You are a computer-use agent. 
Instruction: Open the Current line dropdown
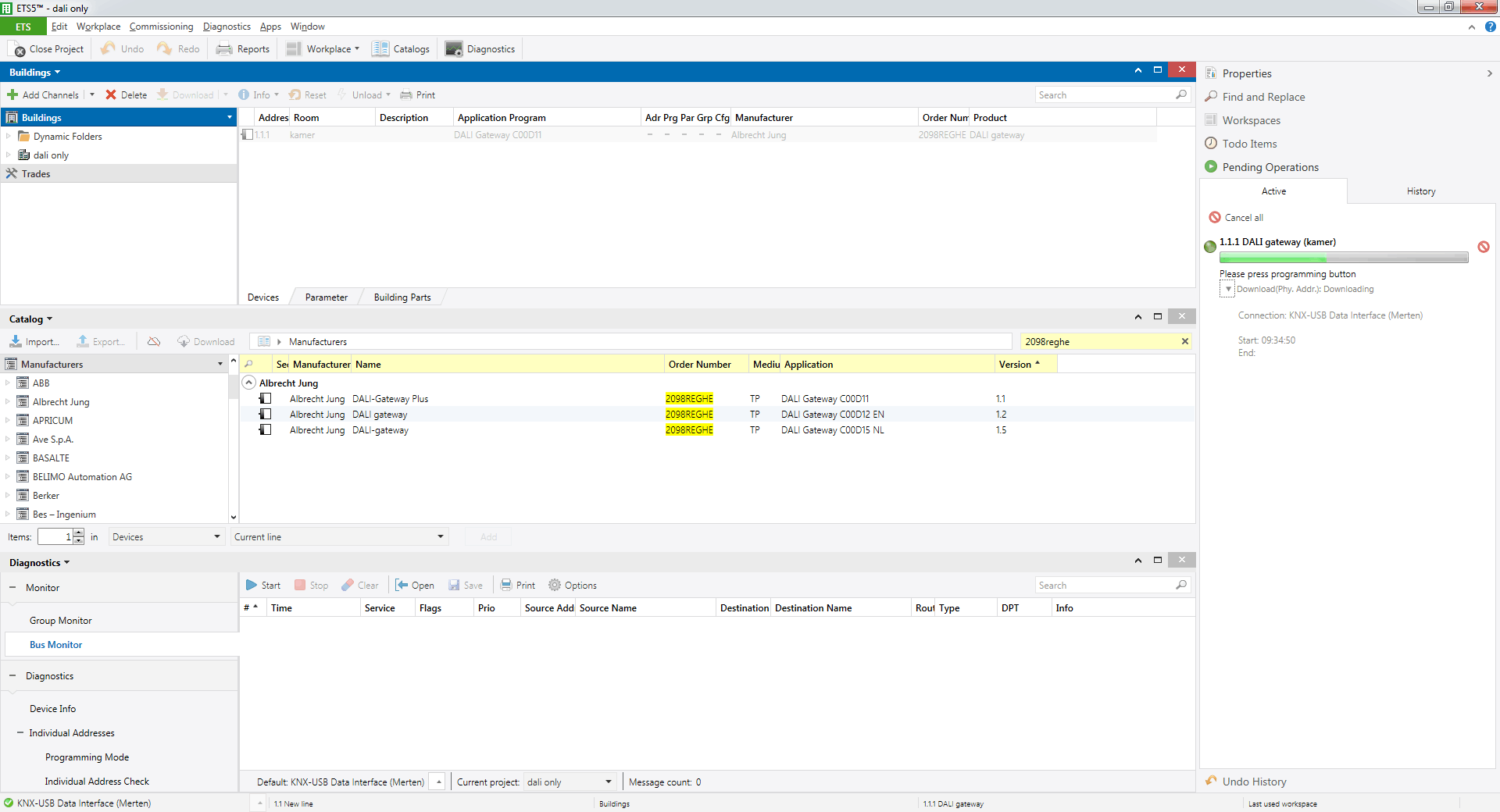coord(440,537)
